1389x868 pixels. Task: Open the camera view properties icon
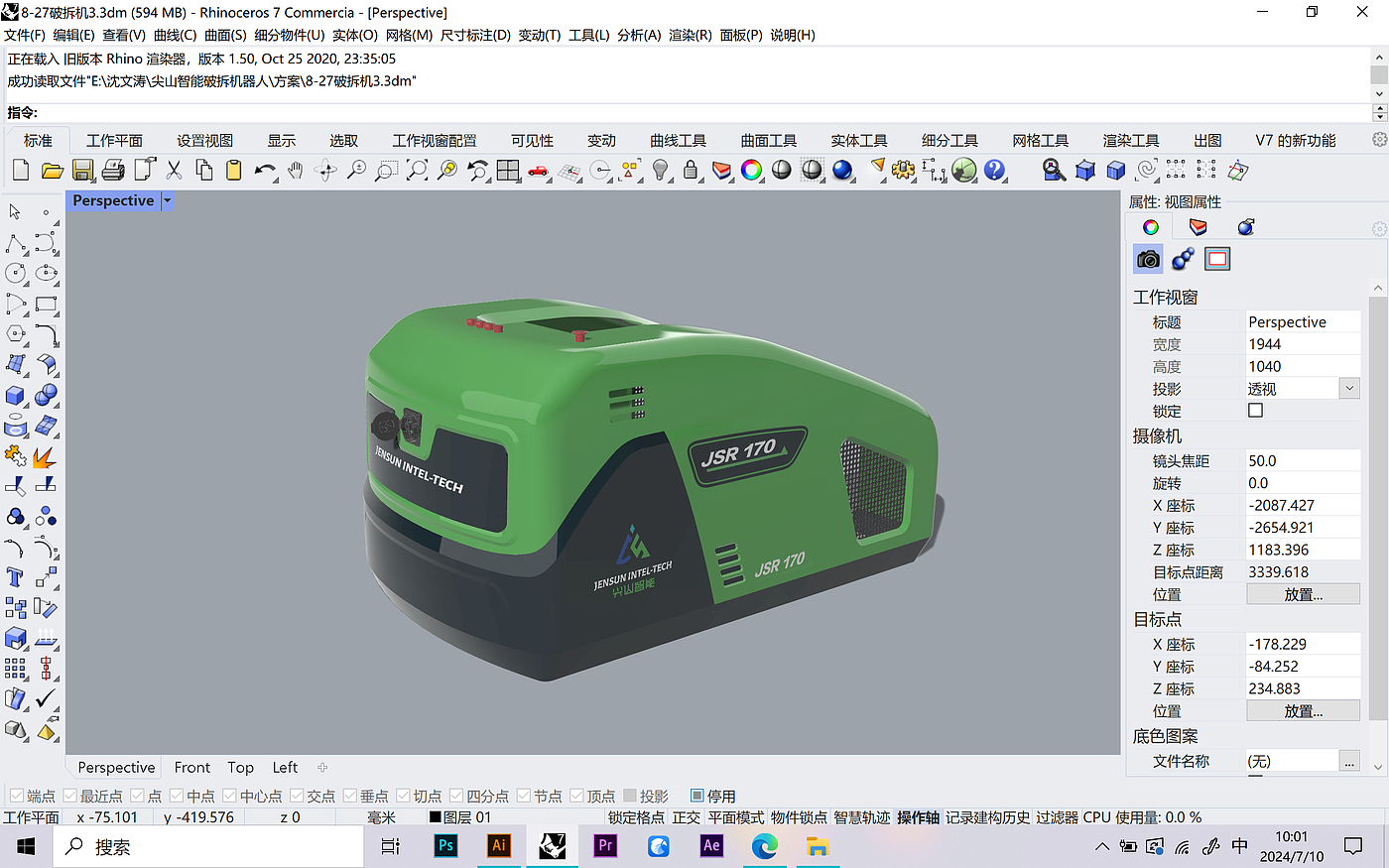pyautogui.click(x=1148, y=259)
